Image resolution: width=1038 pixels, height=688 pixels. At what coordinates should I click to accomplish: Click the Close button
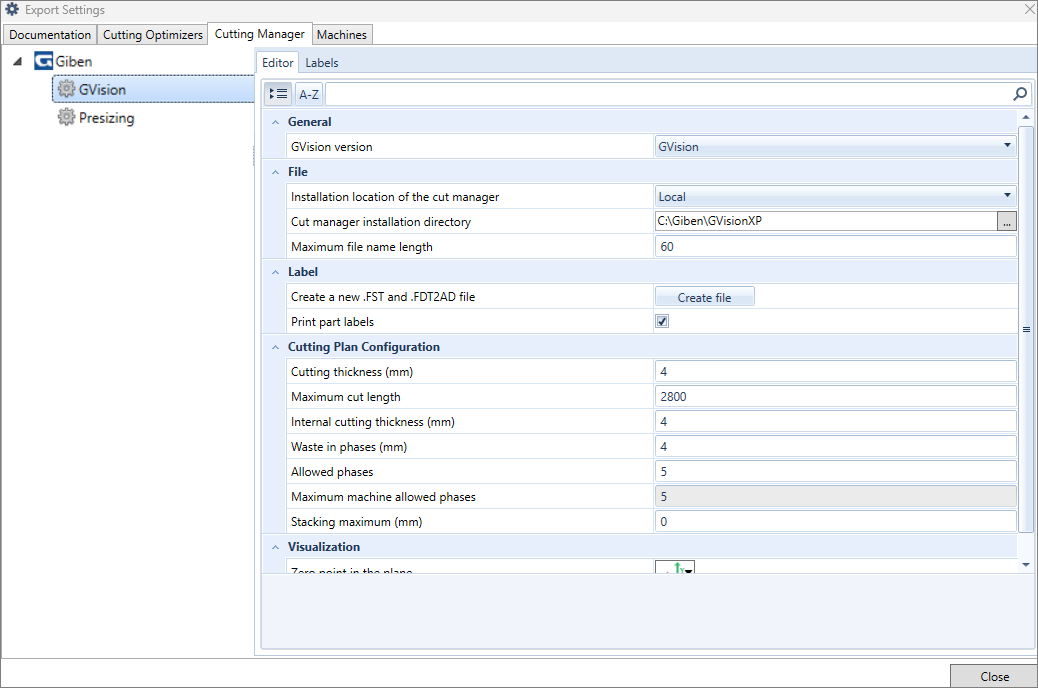pyautogui.click(x=994, y=676)
